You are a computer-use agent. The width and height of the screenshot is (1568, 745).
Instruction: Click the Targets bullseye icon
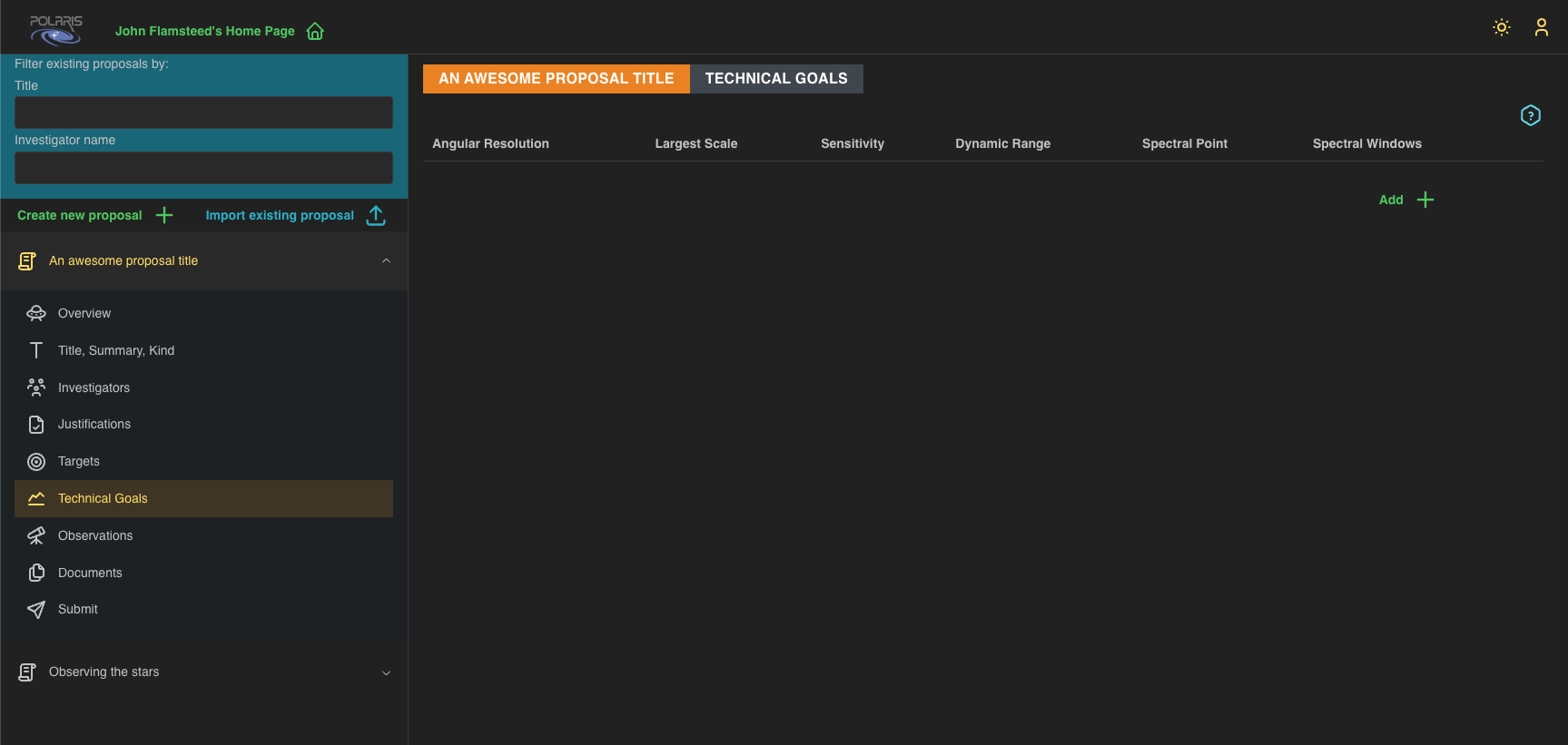[x=36, y=462]
